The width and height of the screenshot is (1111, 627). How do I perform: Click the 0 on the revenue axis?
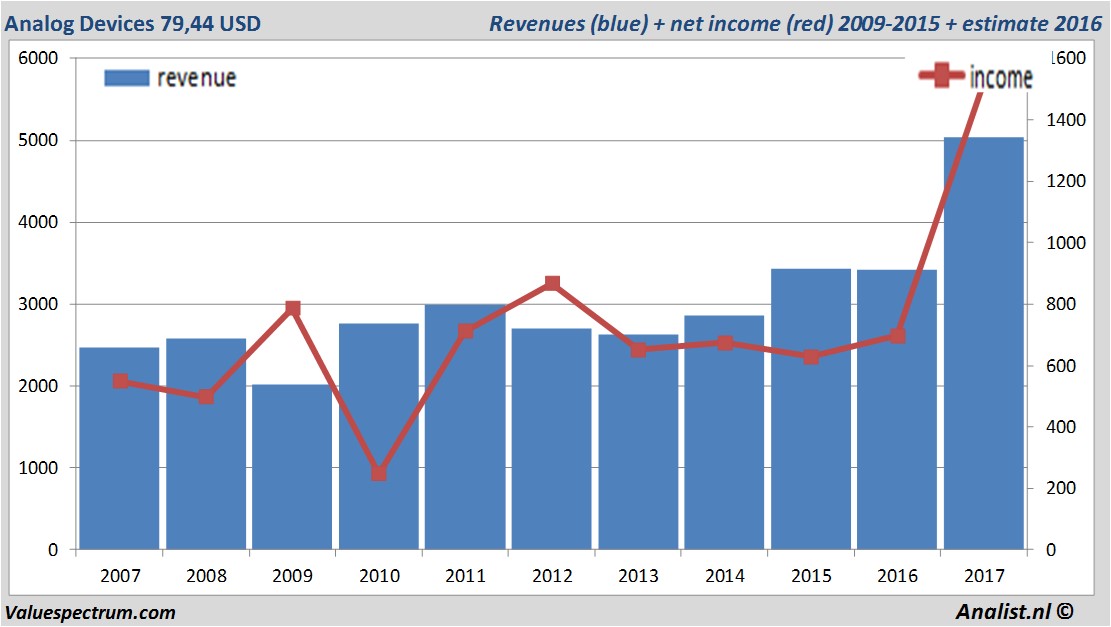pos(53,550)
